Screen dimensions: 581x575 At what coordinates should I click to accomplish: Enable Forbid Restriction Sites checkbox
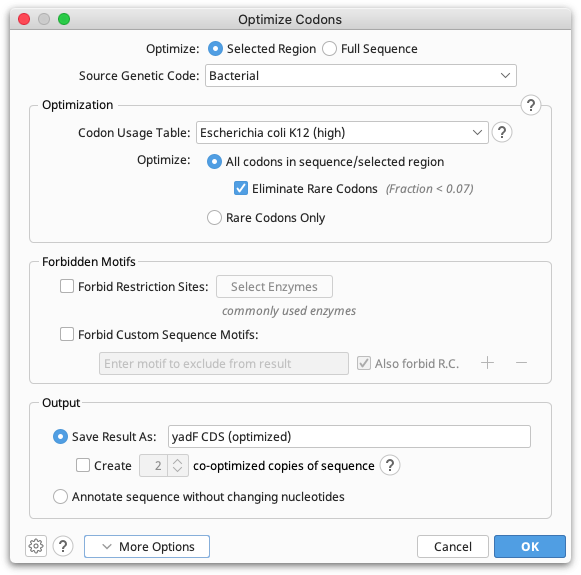[x=67, y=286]
